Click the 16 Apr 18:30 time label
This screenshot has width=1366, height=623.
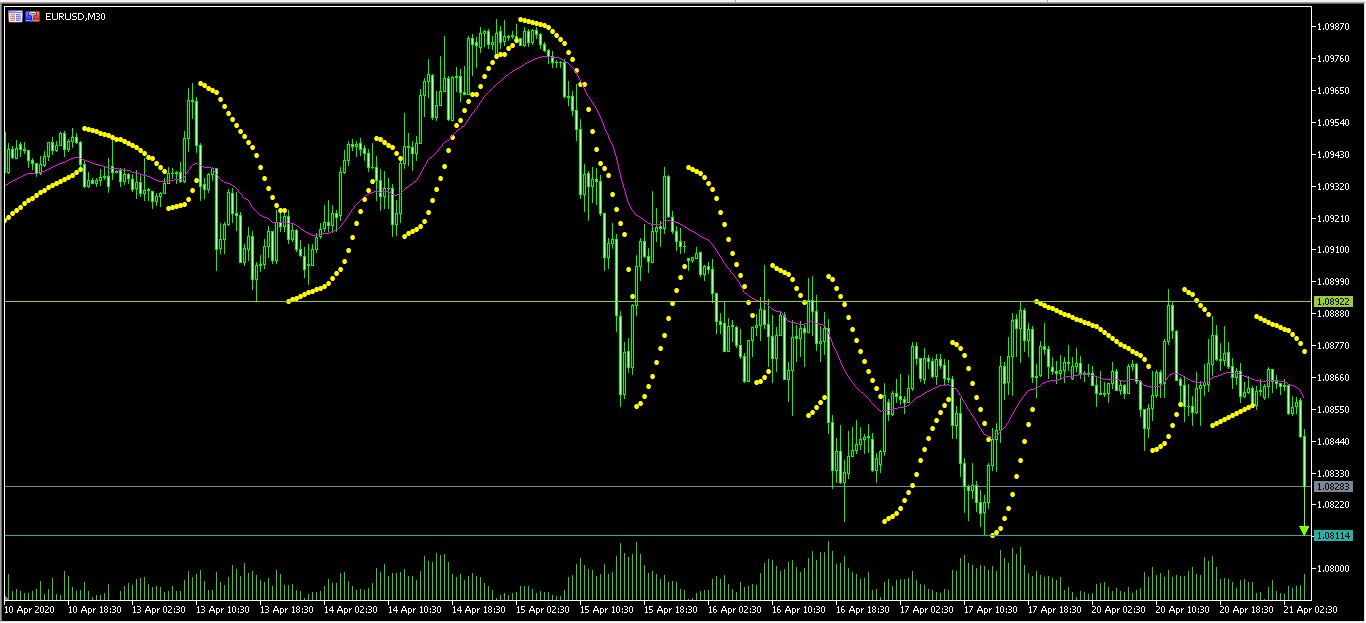[862, 608]
